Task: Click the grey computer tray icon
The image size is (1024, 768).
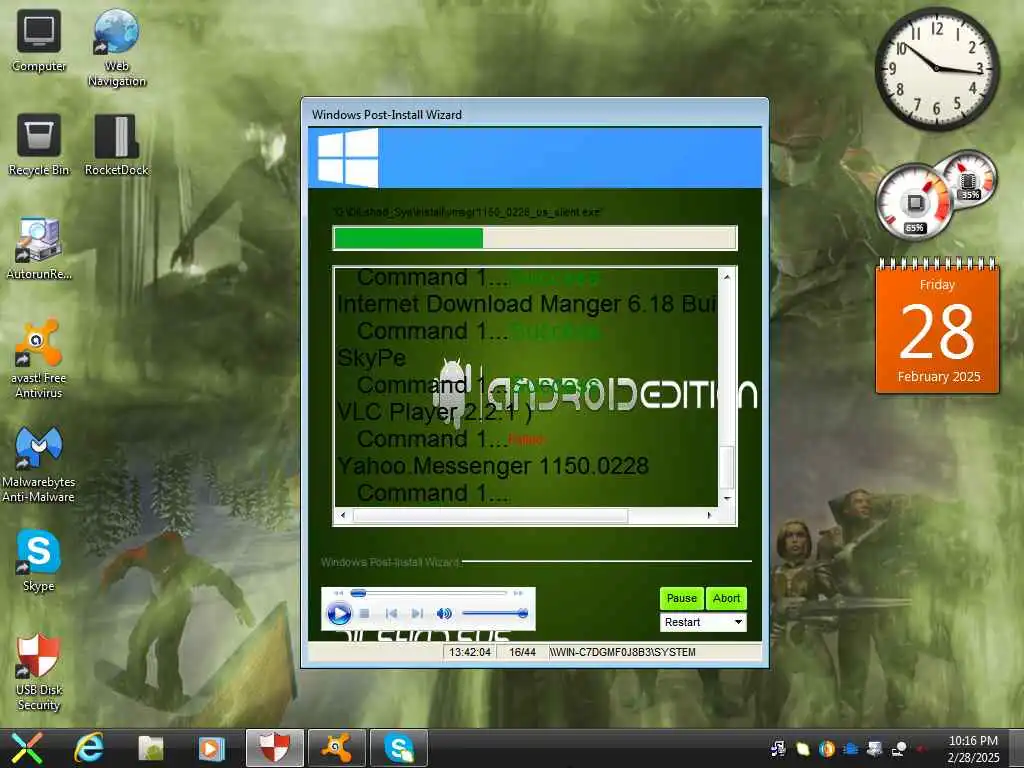Action: coord(874,748)
